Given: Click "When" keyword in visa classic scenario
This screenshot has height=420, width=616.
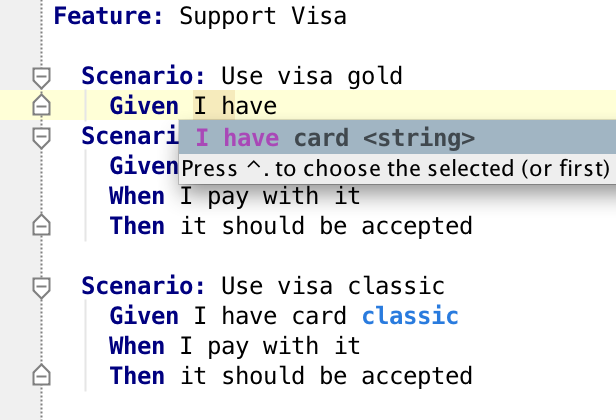Looking at the screenshot, I should (137, 346).
